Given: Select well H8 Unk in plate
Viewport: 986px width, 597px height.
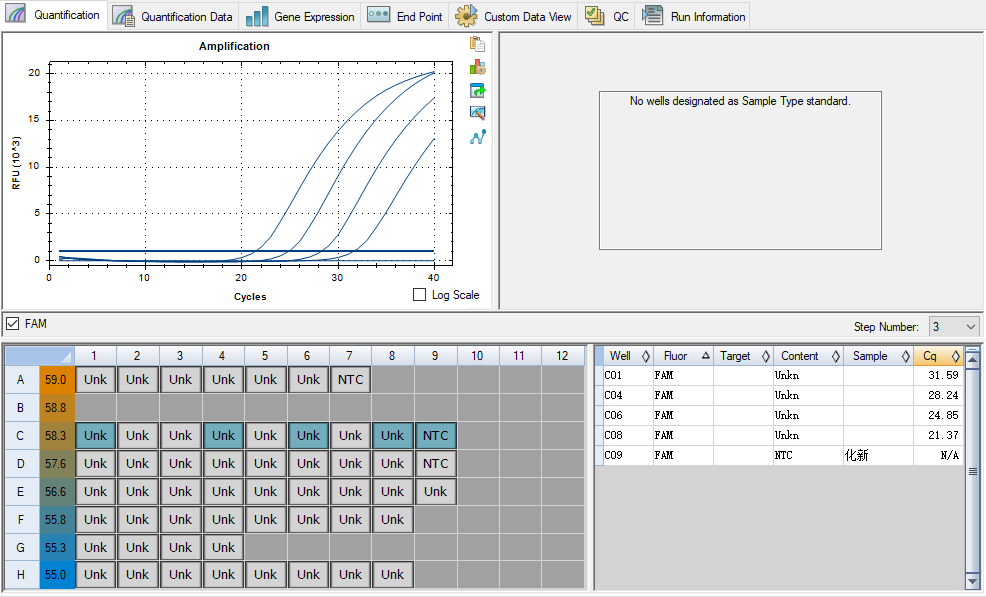Looking at the screenshot, I should 392,574.
